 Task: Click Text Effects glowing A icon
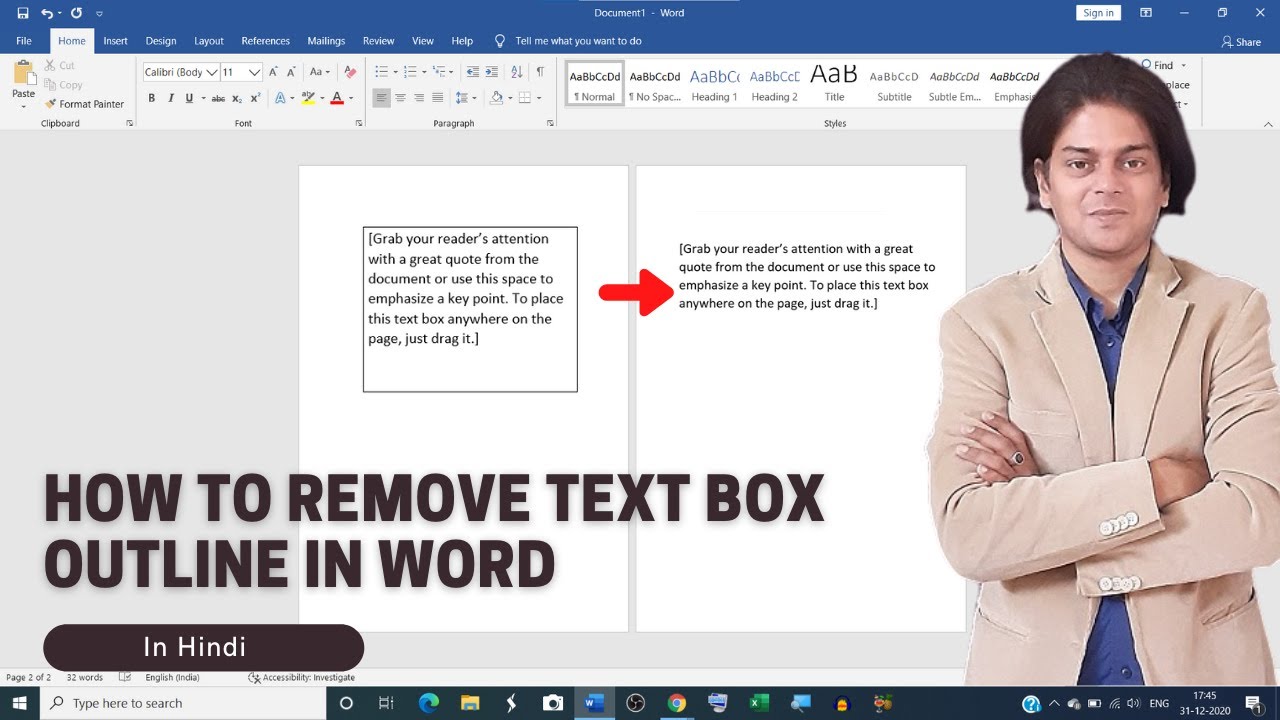coord(279,98)
